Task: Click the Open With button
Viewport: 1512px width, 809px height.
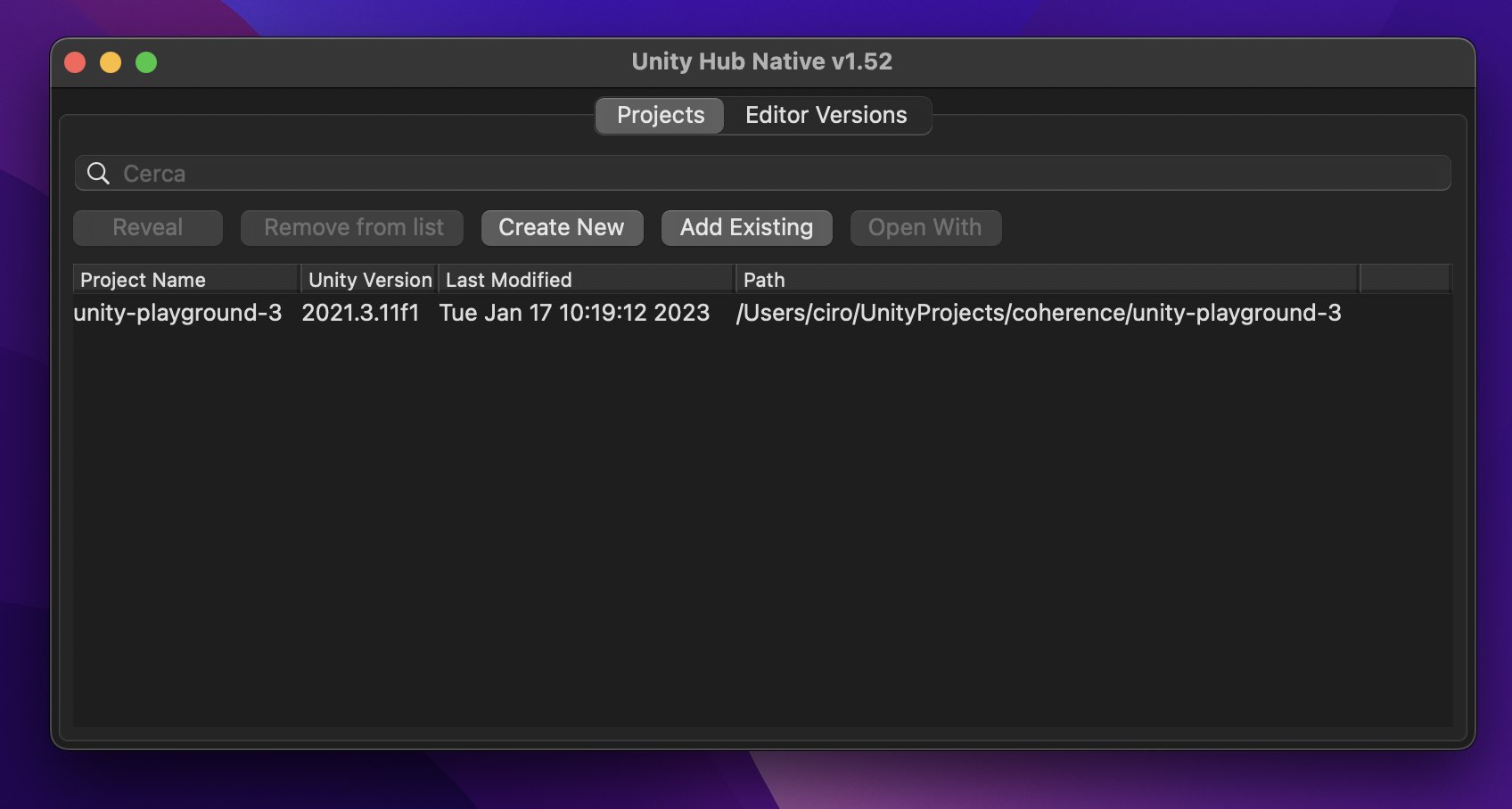Action: click(x=925, y=227)
